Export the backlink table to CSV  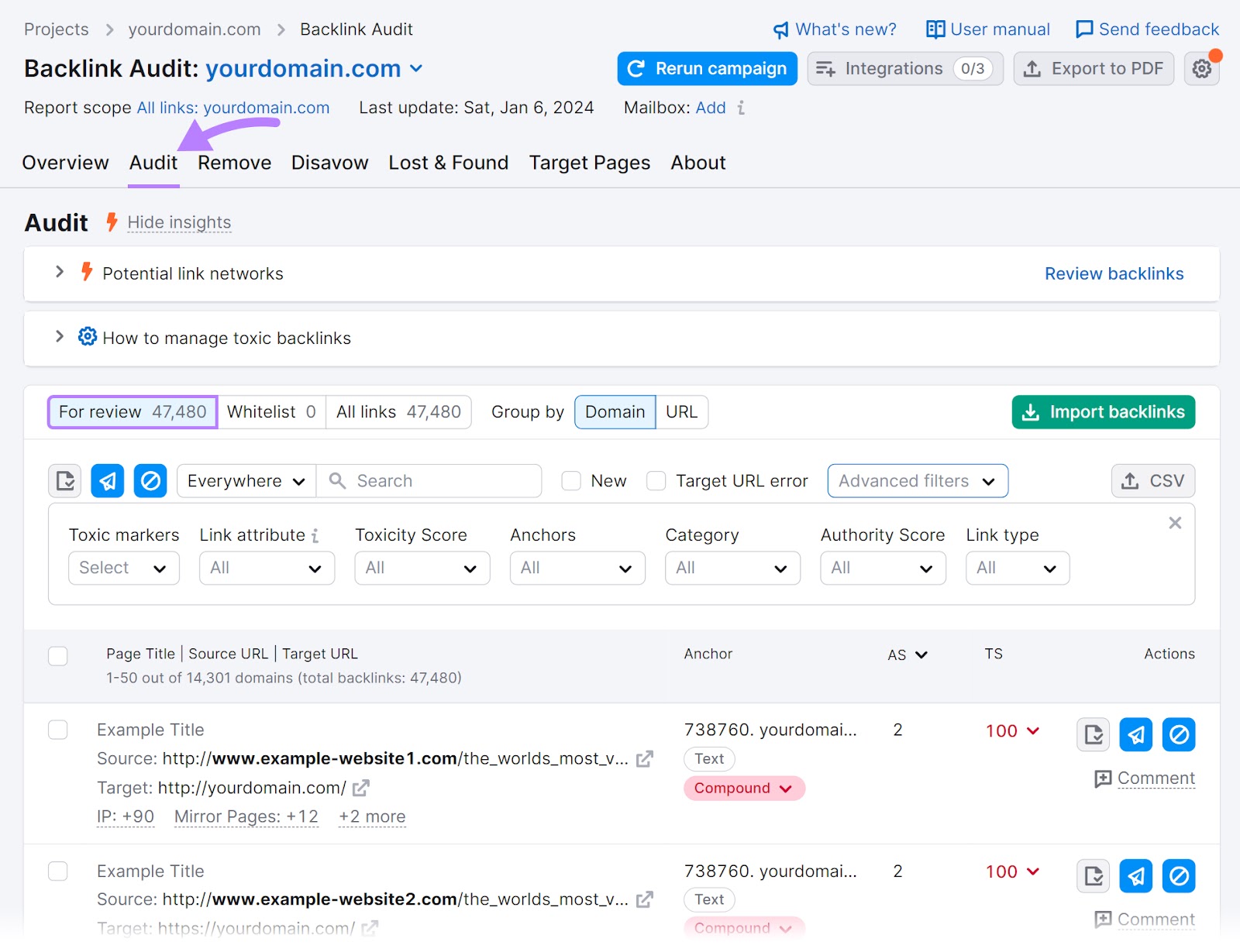tap(1152, 480)
